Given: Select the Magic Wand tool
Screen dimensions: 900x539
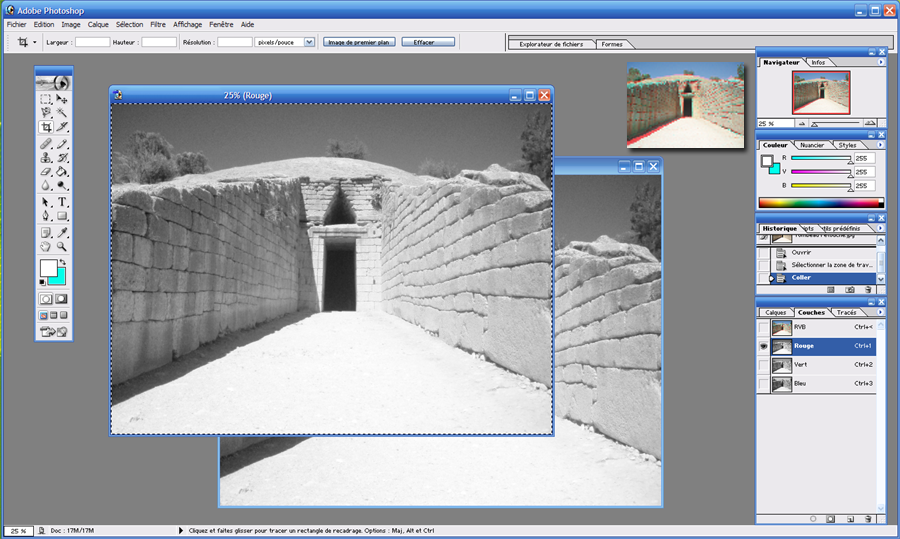Looking at the screenshot, I should (x=62, y=113).
